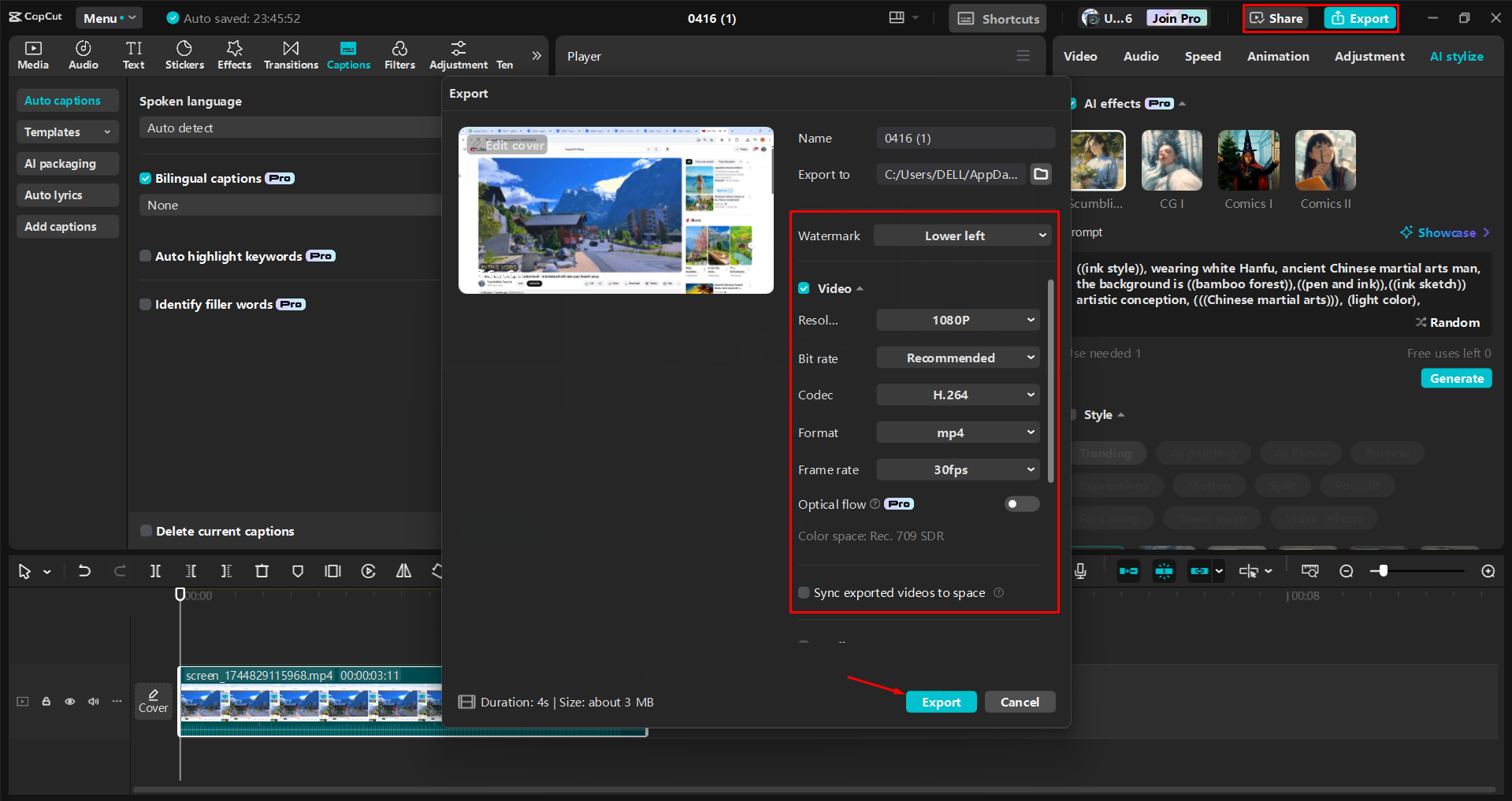Check Sync exported videos to space
The image size is (1512, 801).
pos(804,592)
